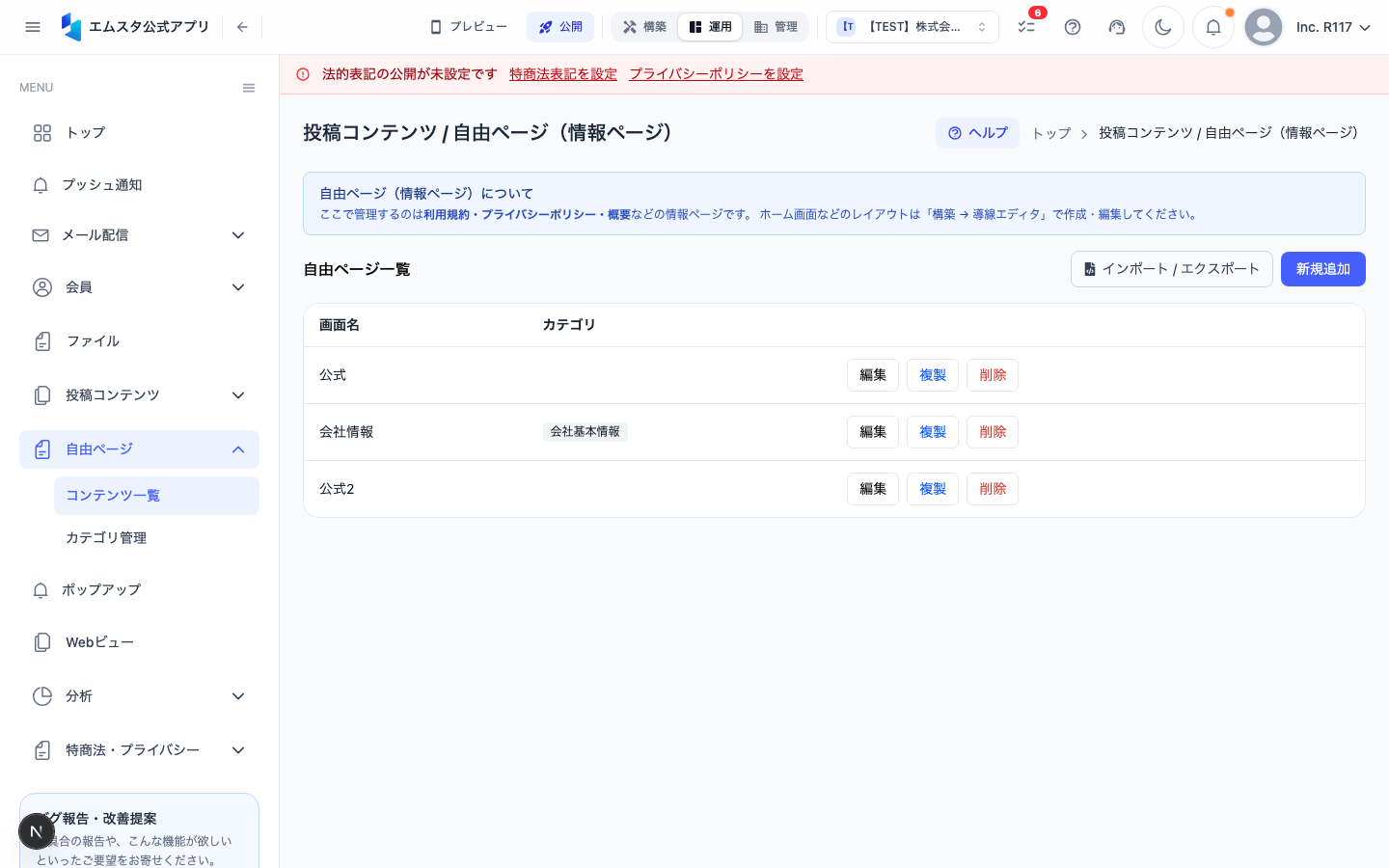
Task: Click the ヘルプ button
Action: (x=977, y=133)
